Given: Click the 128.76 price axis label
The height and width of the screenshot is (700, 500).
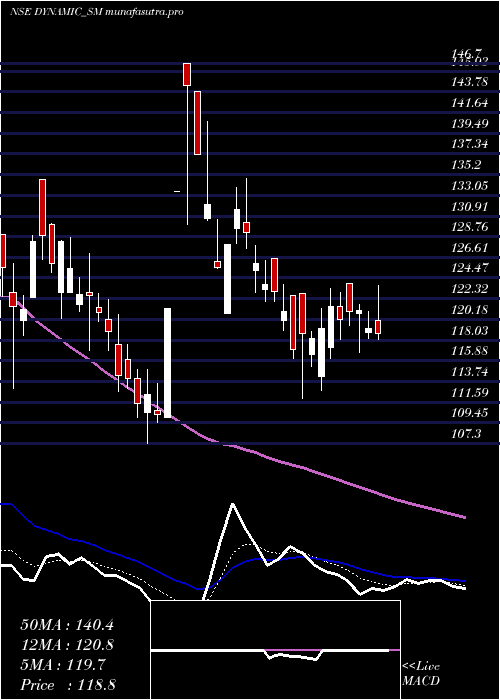Looking at the screenshot, I should [470, 227].
